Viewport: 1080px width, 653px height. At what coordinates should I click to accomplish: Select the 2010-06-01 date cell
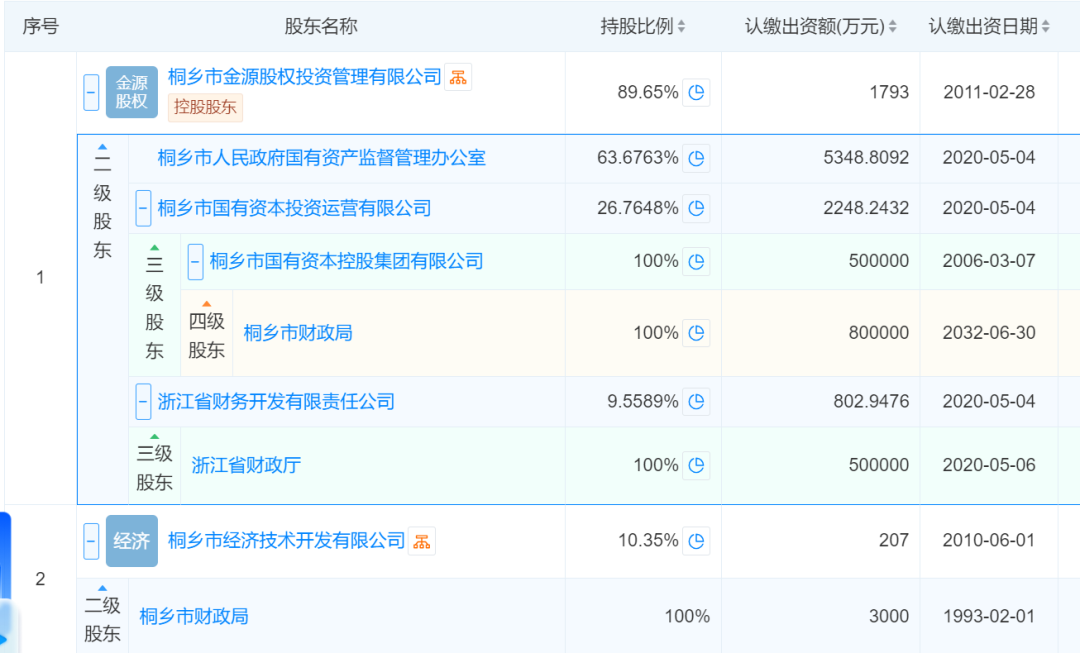pos(989,541)
